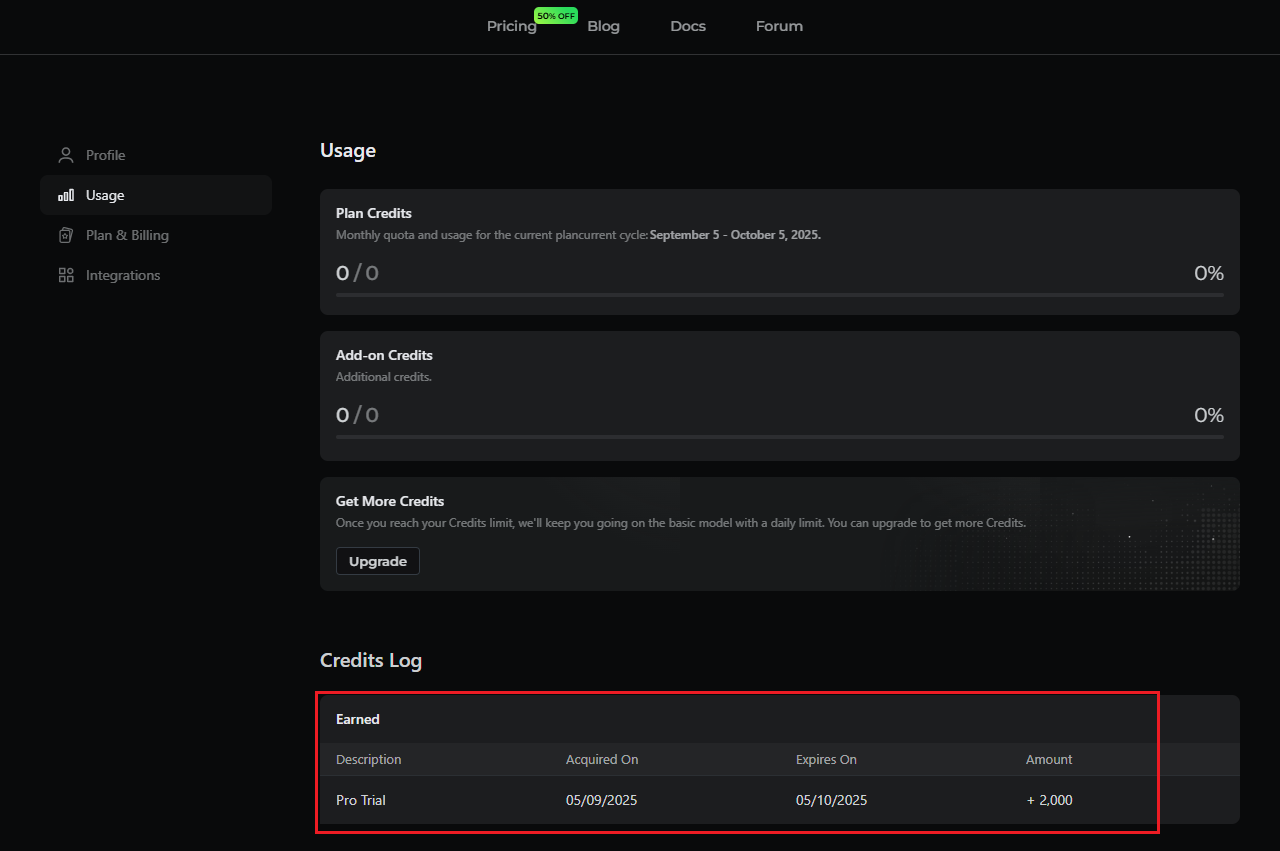
Task: Click the Description column header
Action: point(369,760)
